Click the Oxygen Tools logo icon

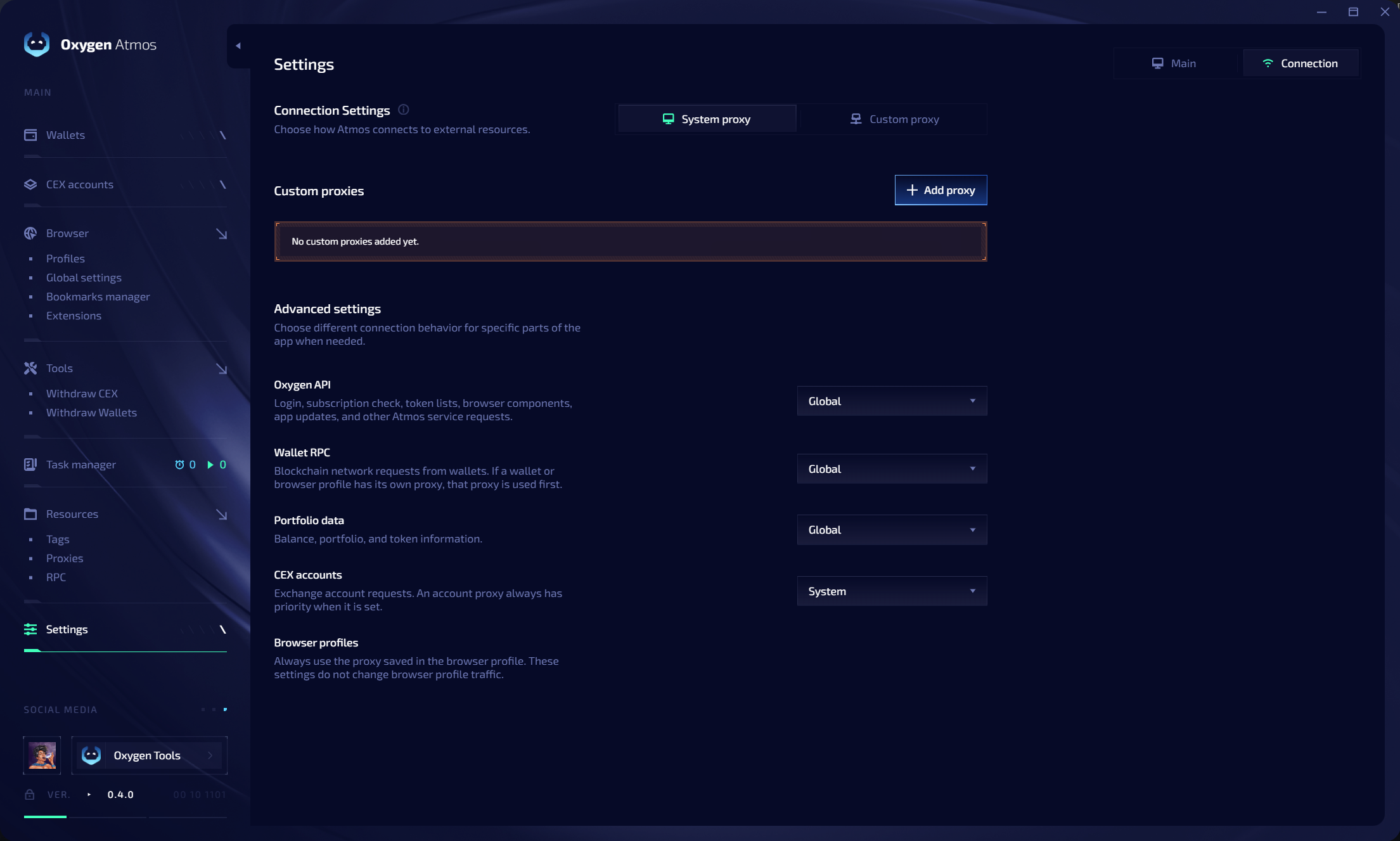tap(91, 755)
